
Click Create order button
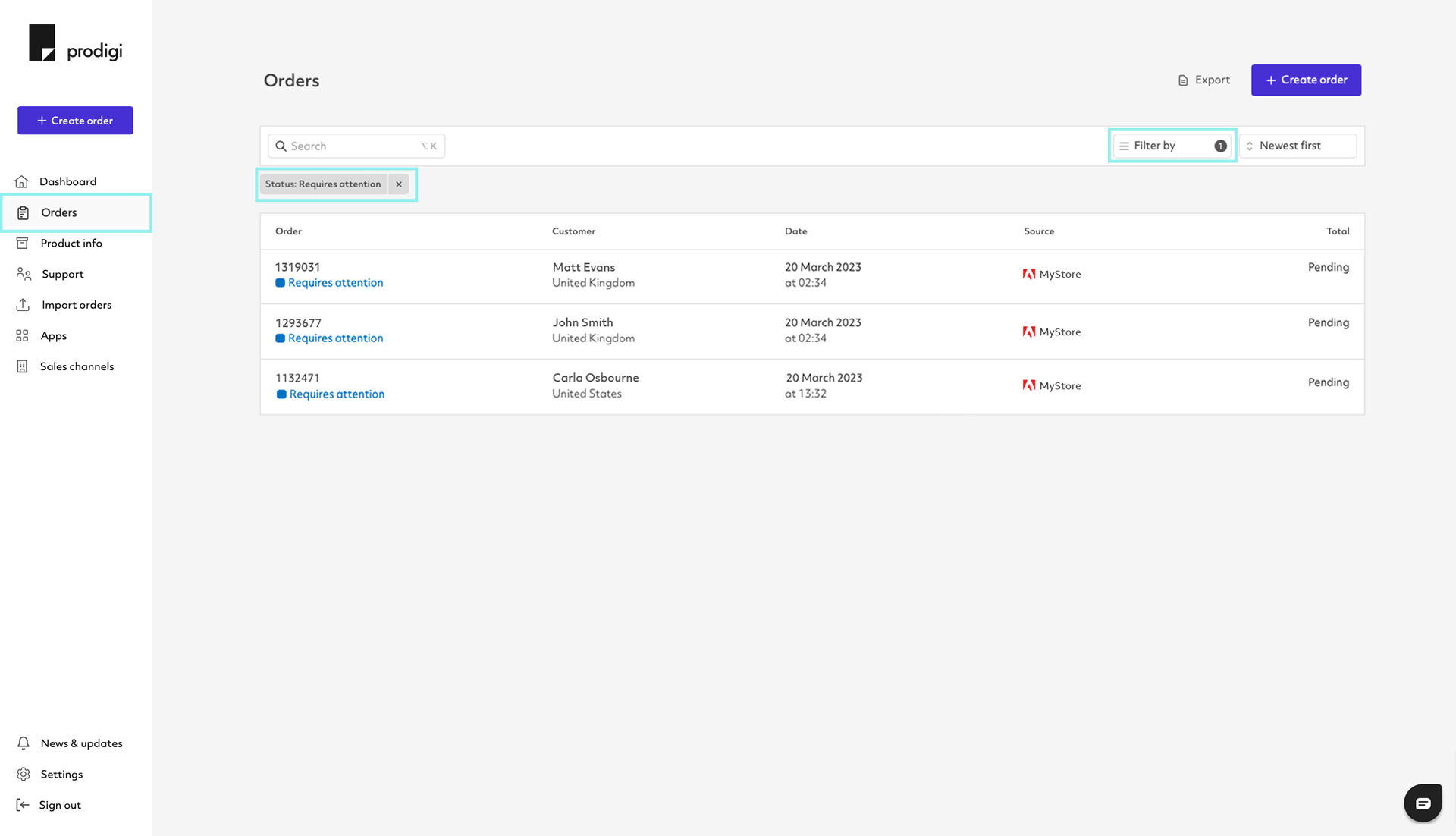pyautogui.click(x=1306, y=79)
